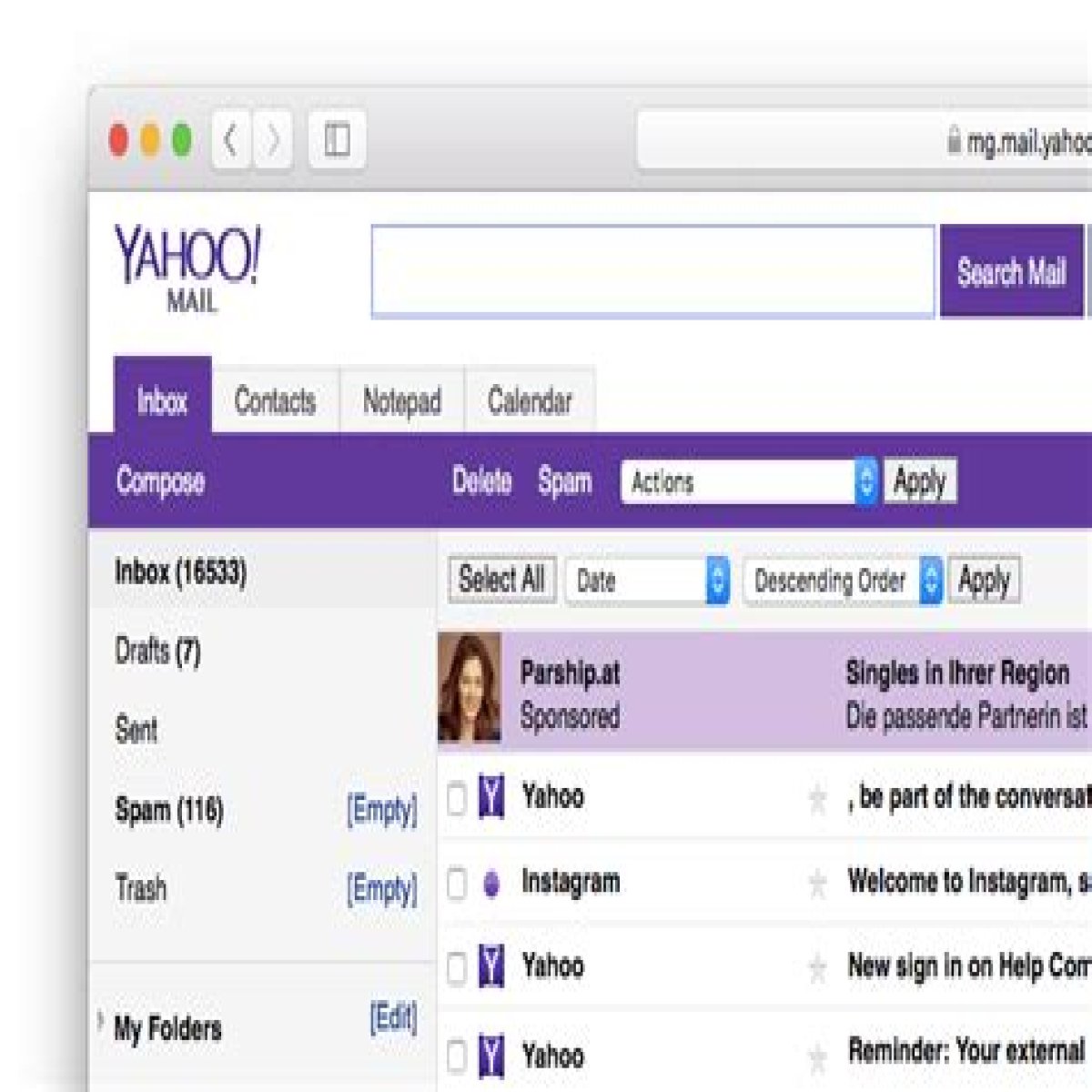
Task: Click Compose to write a new email
Action: [x=160, y=481]
